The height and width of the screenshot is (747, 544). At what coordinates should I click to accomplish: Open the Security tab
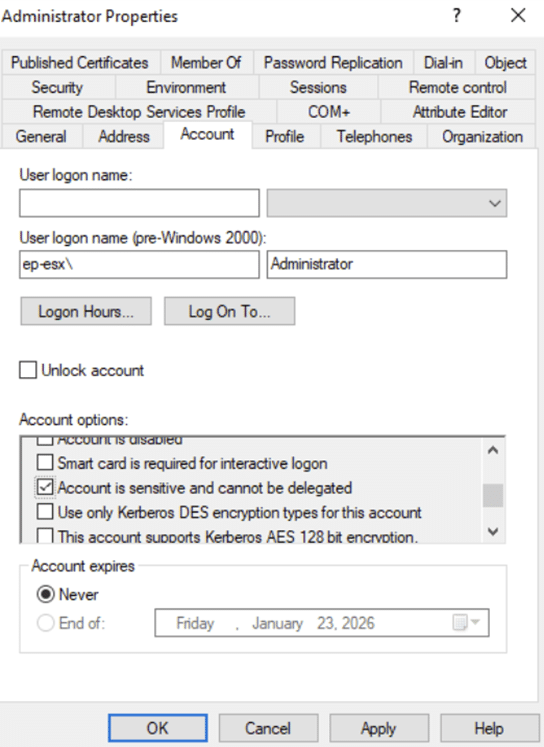(x=58, y=87)
